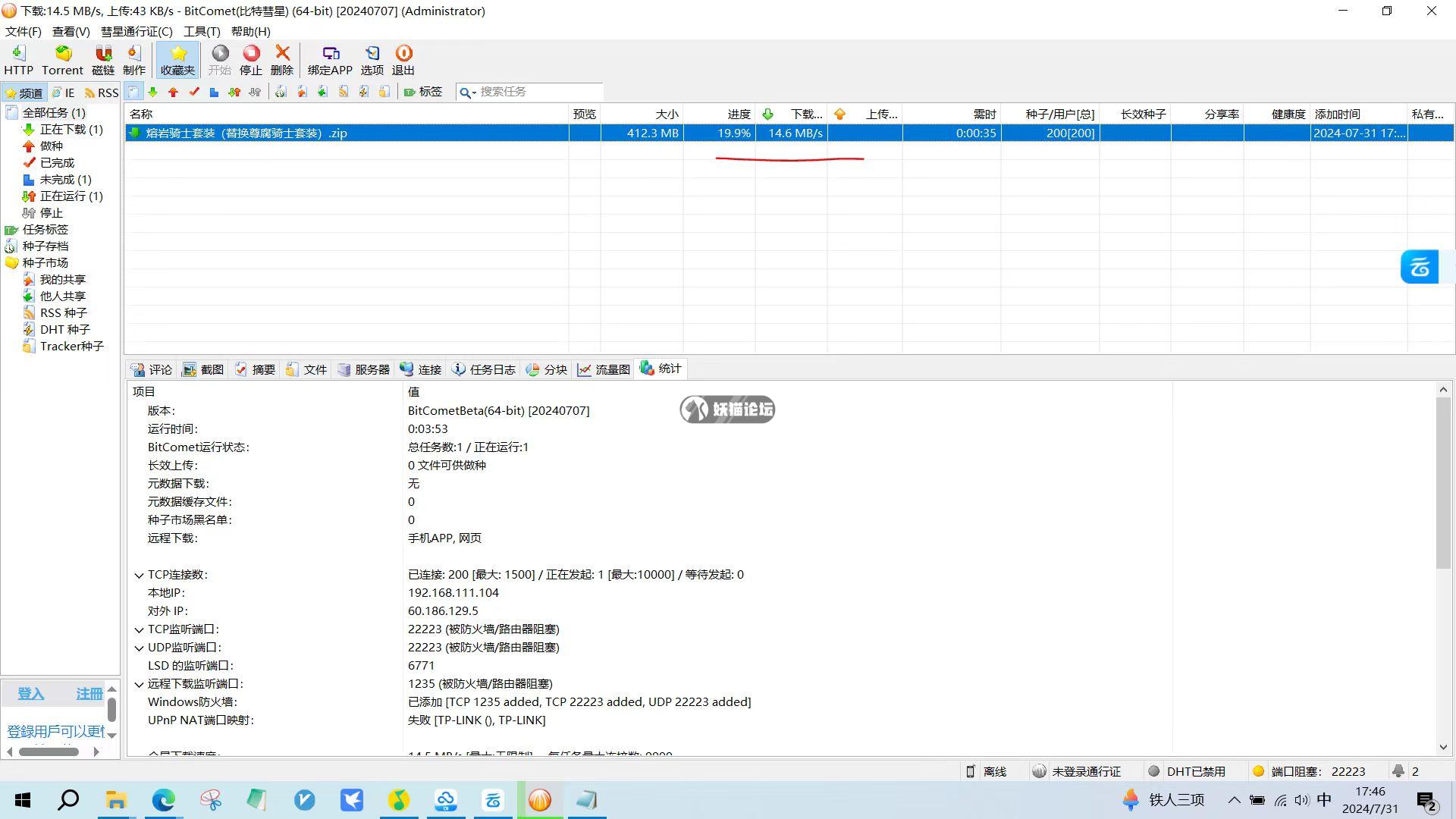Open the 连接 details tab
This screenshot has height=819, width=1456.
click(422, 369)
